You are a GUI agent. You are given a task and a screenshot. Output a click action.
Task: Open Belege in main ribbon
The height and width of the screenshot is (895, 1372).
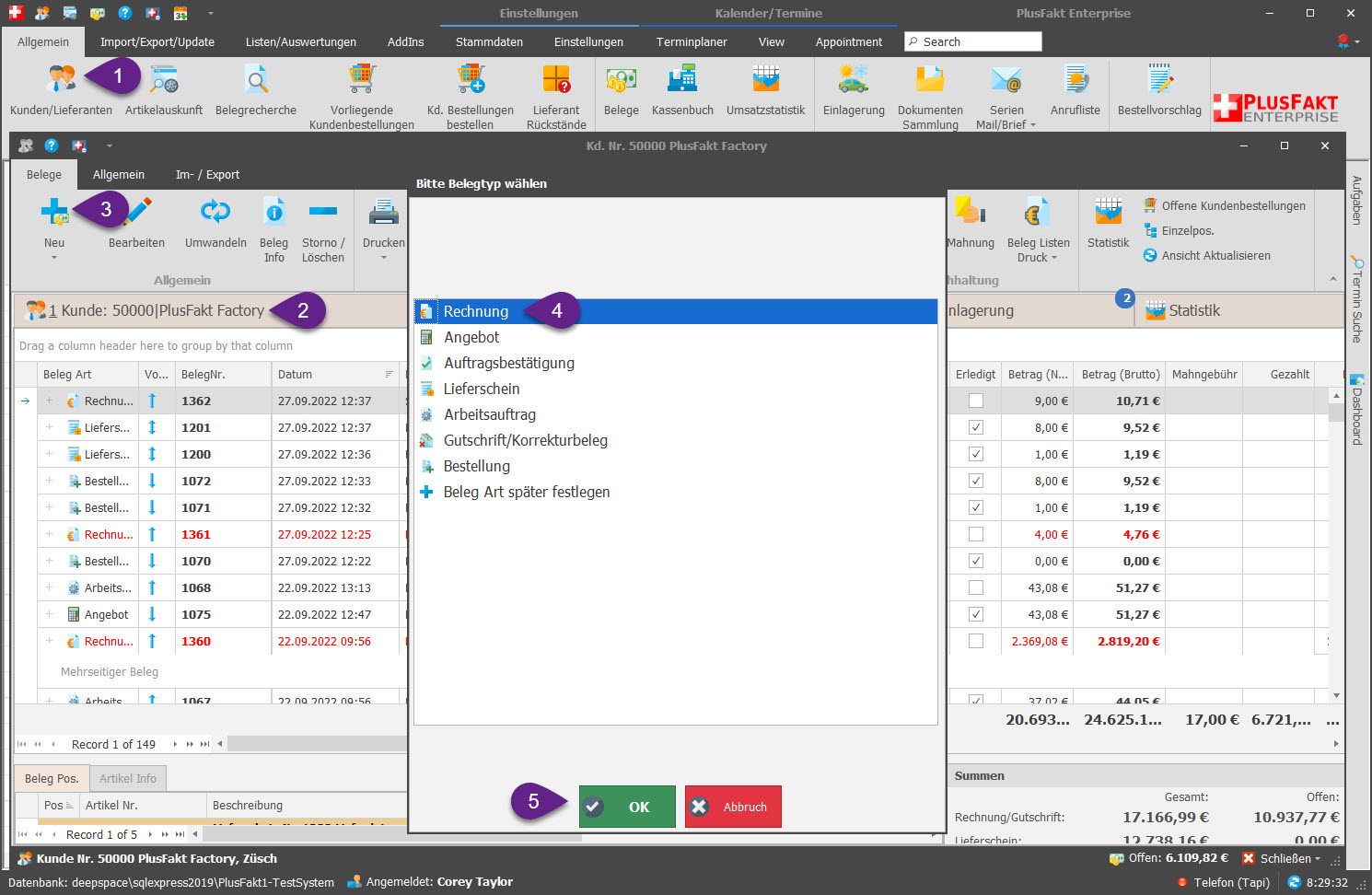pos(622,91)
